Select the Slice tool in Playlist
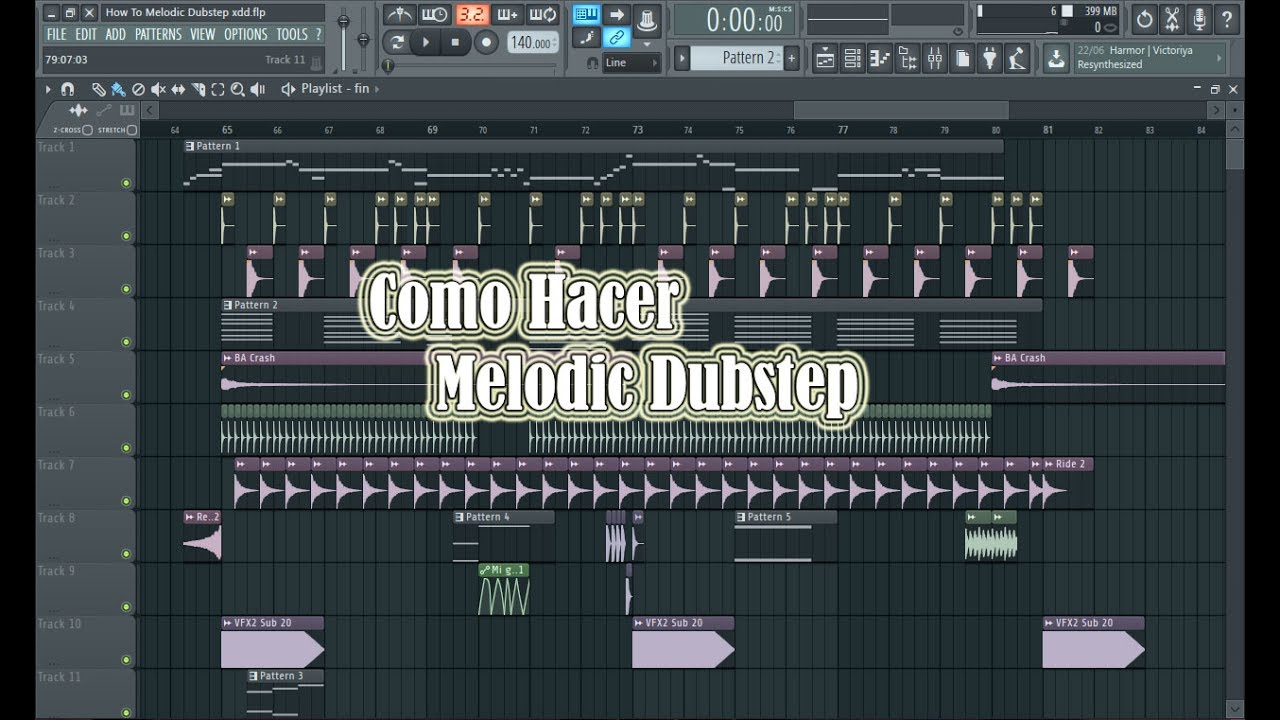 pyautogui.click(x=198, y=89)
